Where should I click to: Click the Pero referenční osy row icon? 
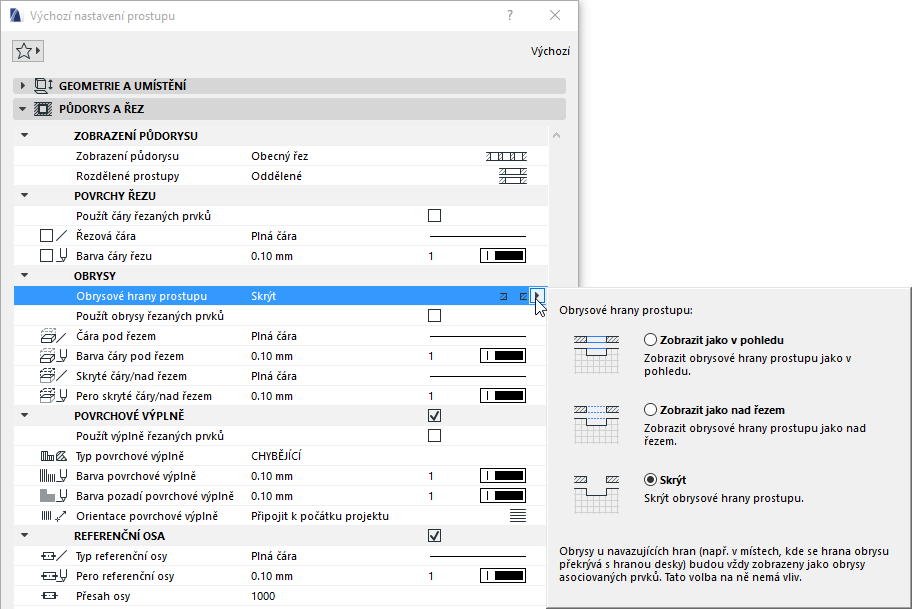point(54,576)
